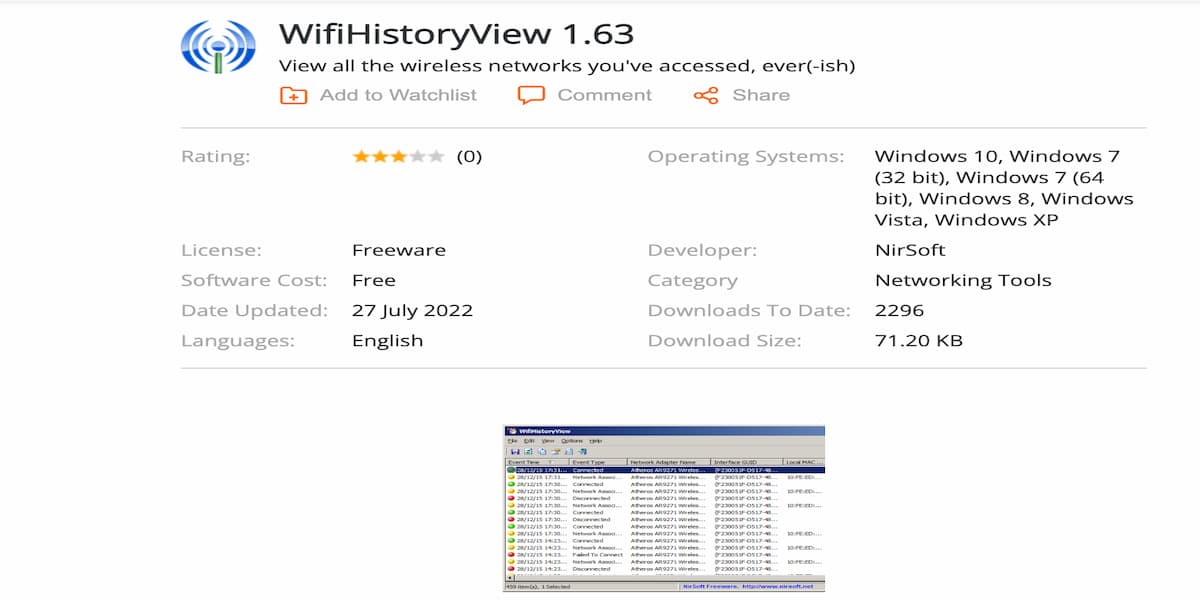The image size is (1200, 600).
Task: Open the File menu in WifiHistoryView
Action: pyautogui.click(x=512, y=440)
